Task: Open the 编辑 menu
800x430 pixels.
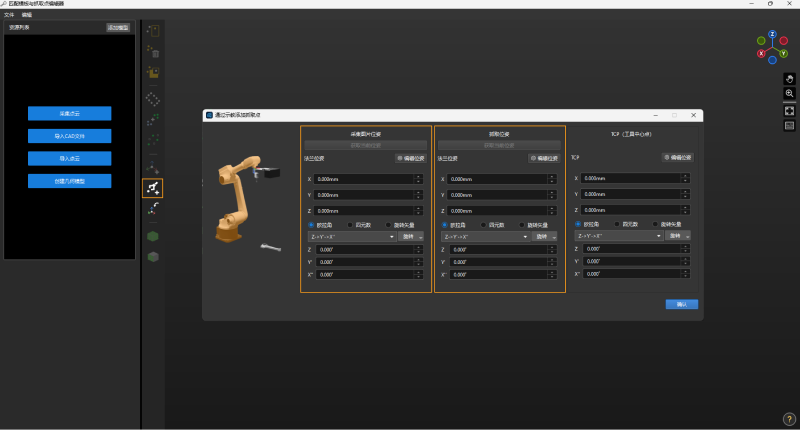Action: click(27, 15)
